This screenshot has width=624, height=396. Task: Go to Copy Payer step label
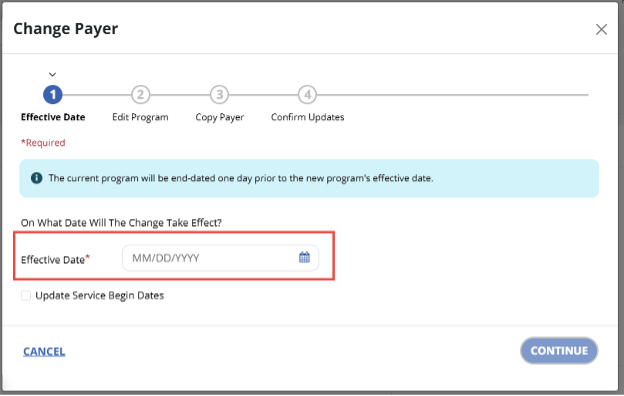coord(219,117)
